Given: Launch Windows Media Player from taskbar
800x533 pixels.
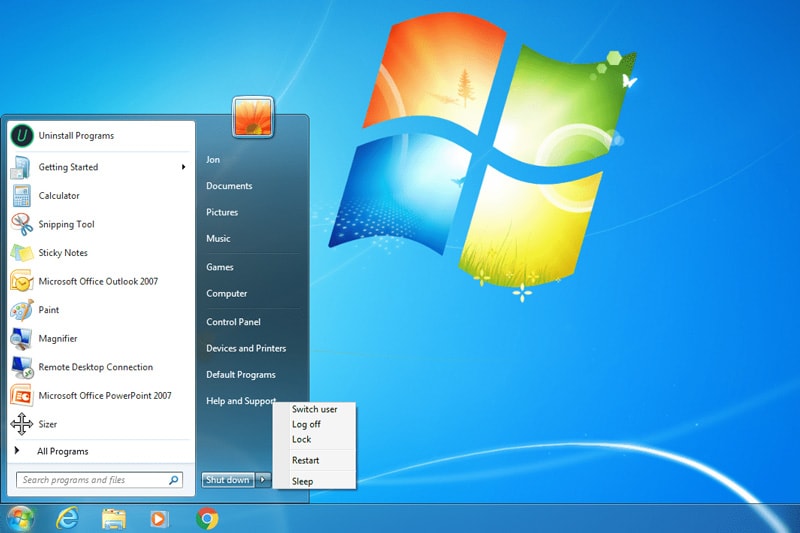Looking at the screenshot, I should point(159,519).
